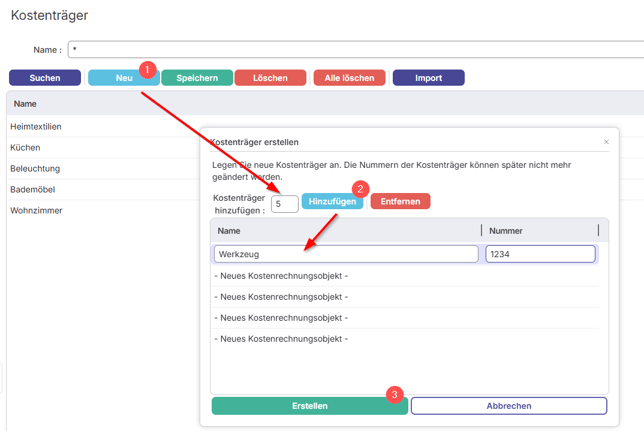Select the Badmöbel row
The height and width of the screenshot is (431, 644).
32,190
